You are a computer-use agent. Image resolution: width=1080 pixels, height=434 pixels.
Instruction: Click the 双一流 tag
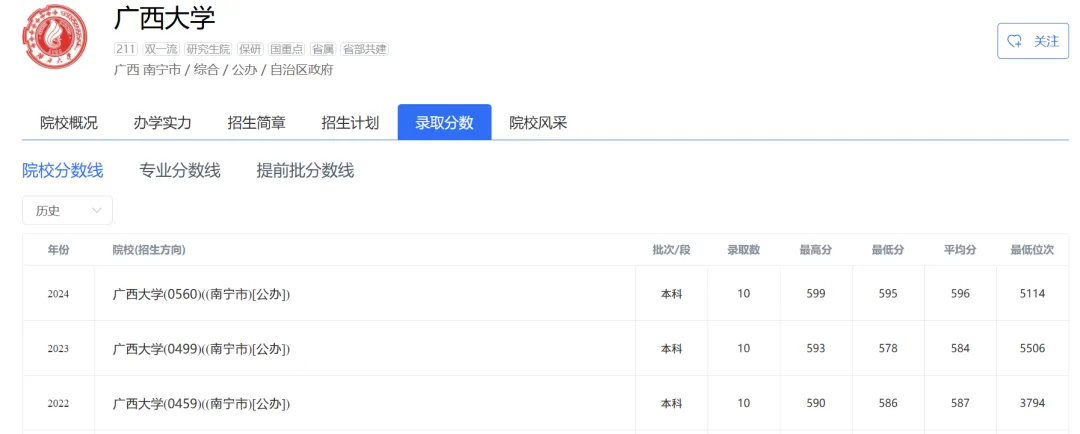pyautogui.click(x=160, y=50)
